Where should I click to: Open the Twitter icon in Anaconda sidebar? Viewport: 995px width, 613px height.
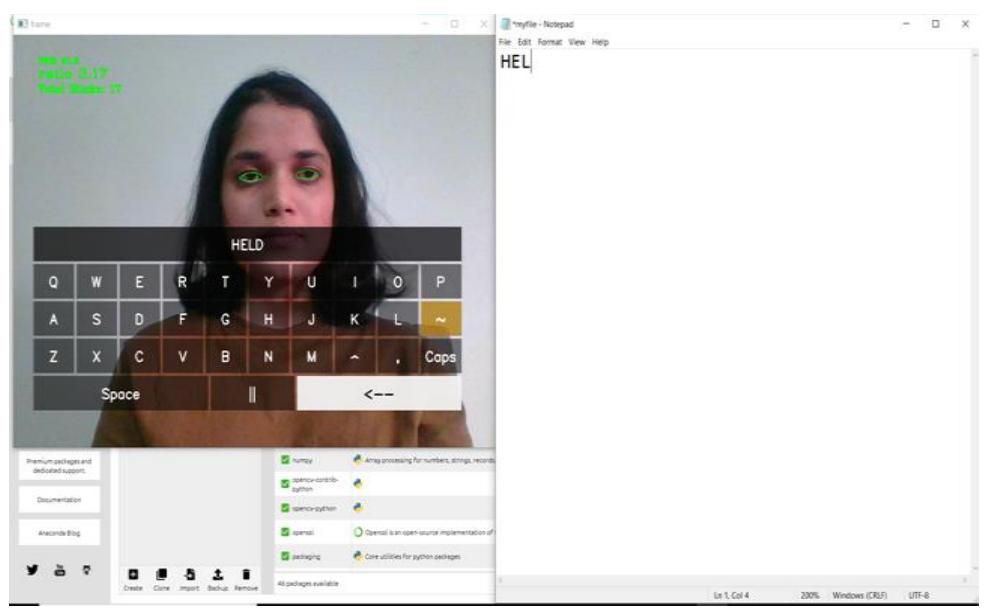click(x=32, y=570)
